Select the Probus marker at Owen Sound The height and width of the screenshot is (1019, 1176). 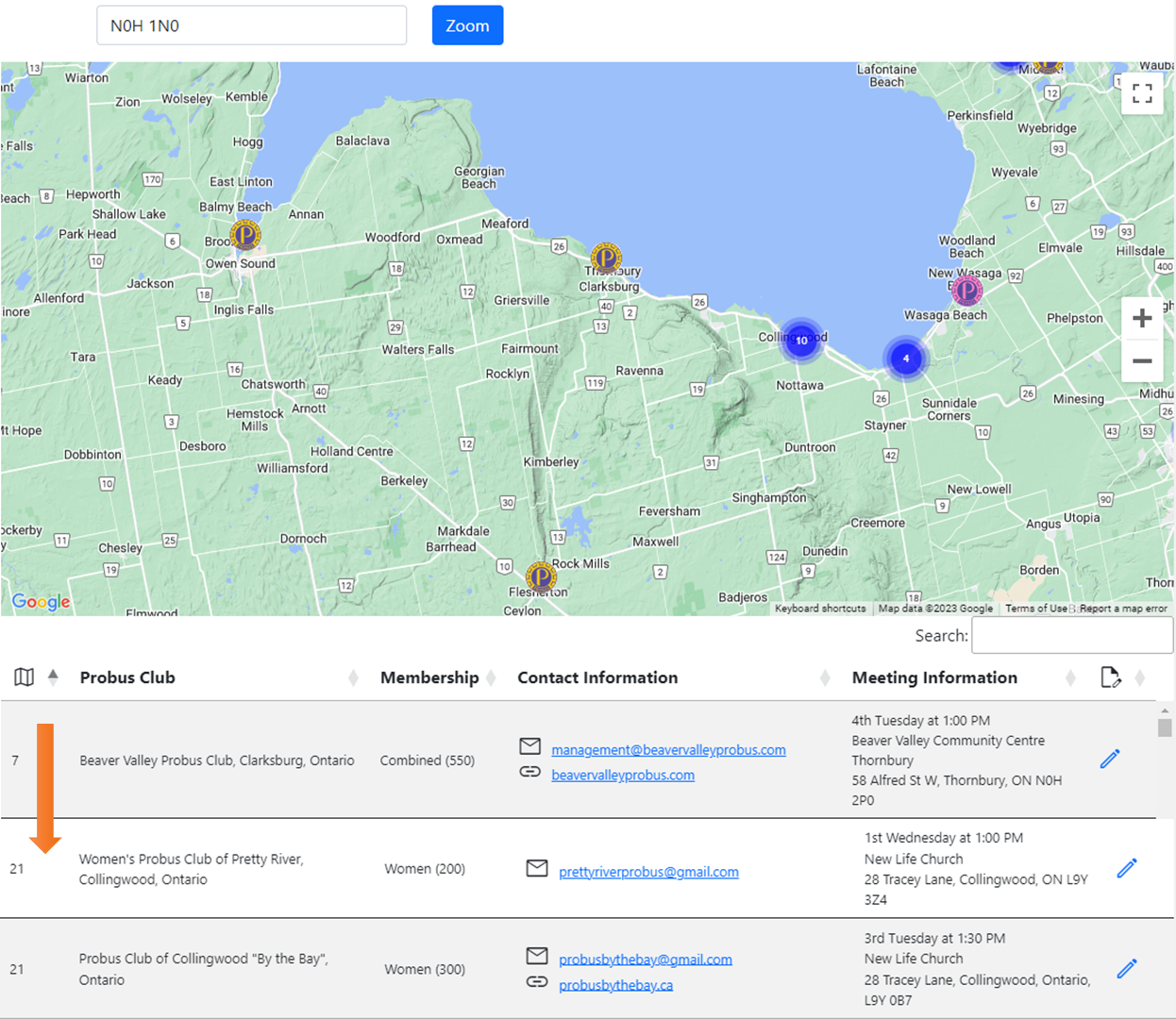pos(245,234)
